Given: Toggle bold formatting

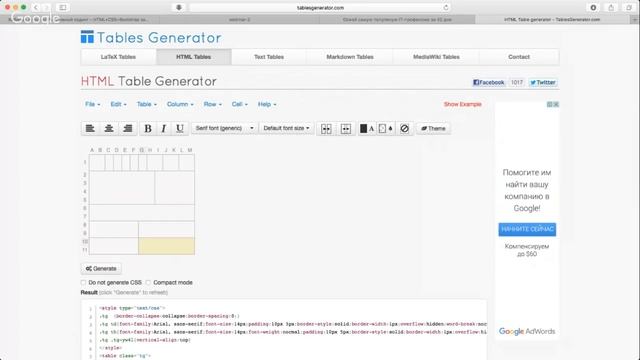Looking at the screenshot, I should pos(148,129).
